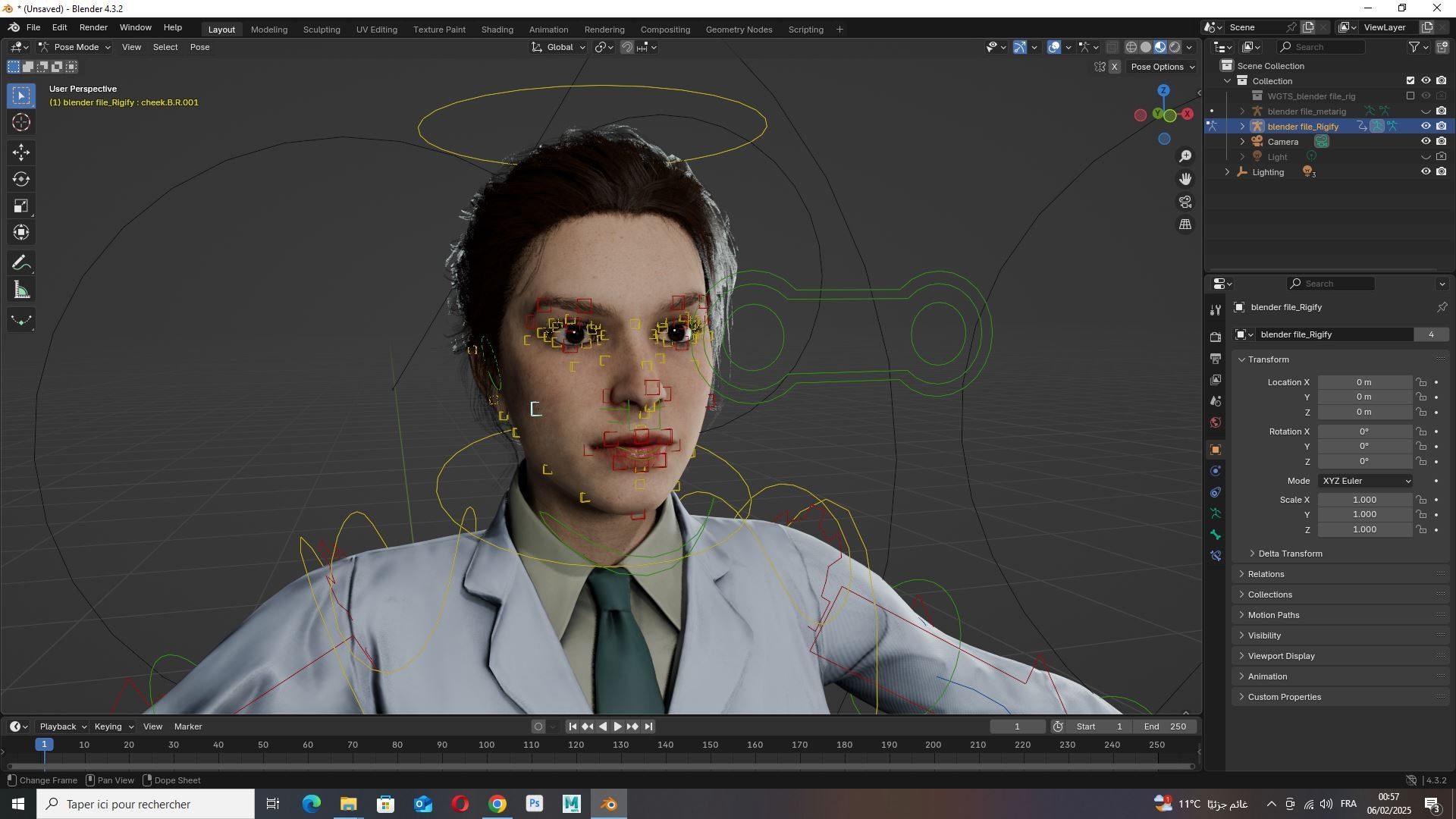
Task: Expand the Delta Transform panel
Action: click(1290, 554)
